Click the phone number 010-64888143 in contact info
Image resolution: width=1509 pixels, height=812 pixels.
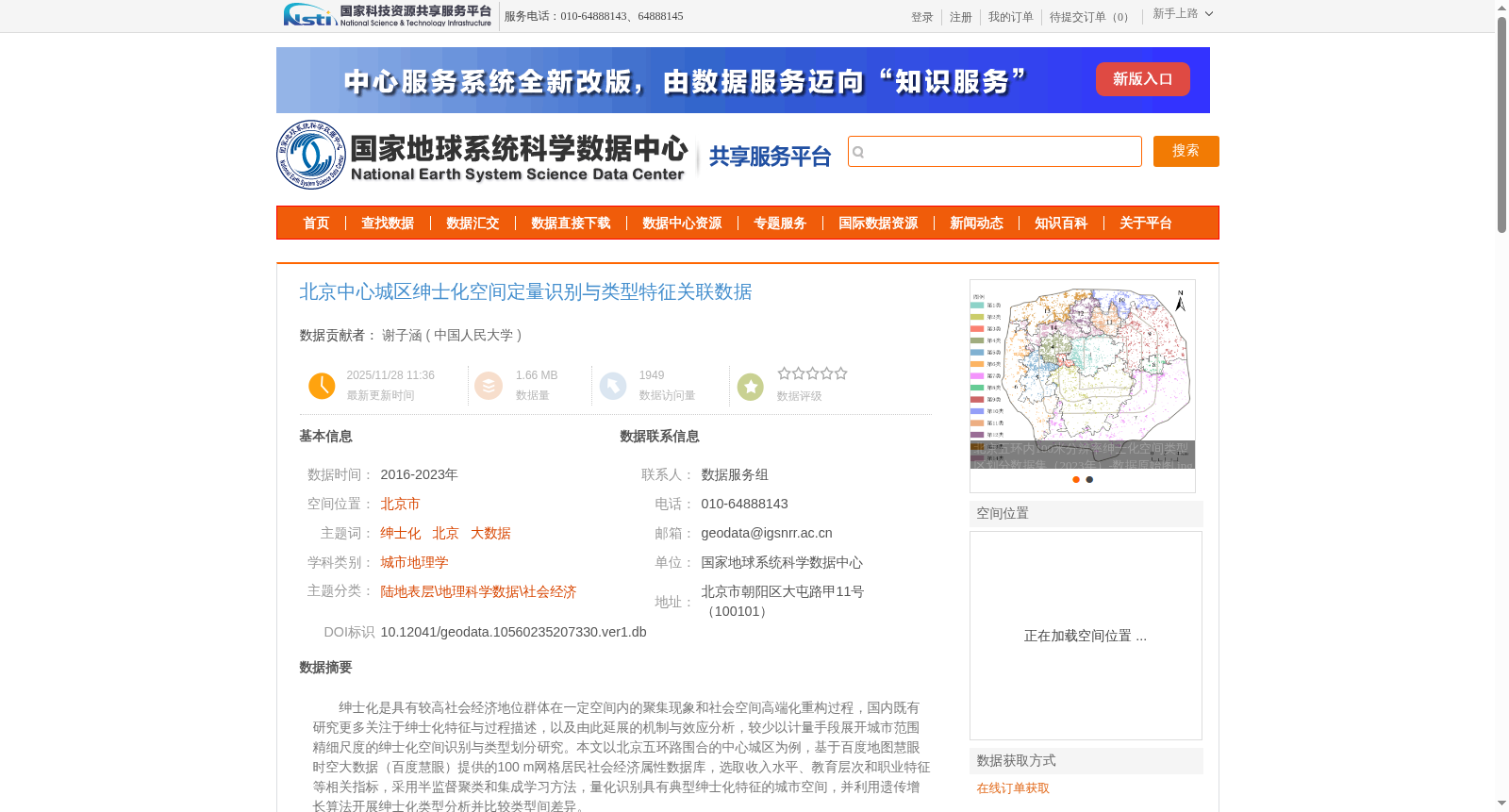coord(744,504)
